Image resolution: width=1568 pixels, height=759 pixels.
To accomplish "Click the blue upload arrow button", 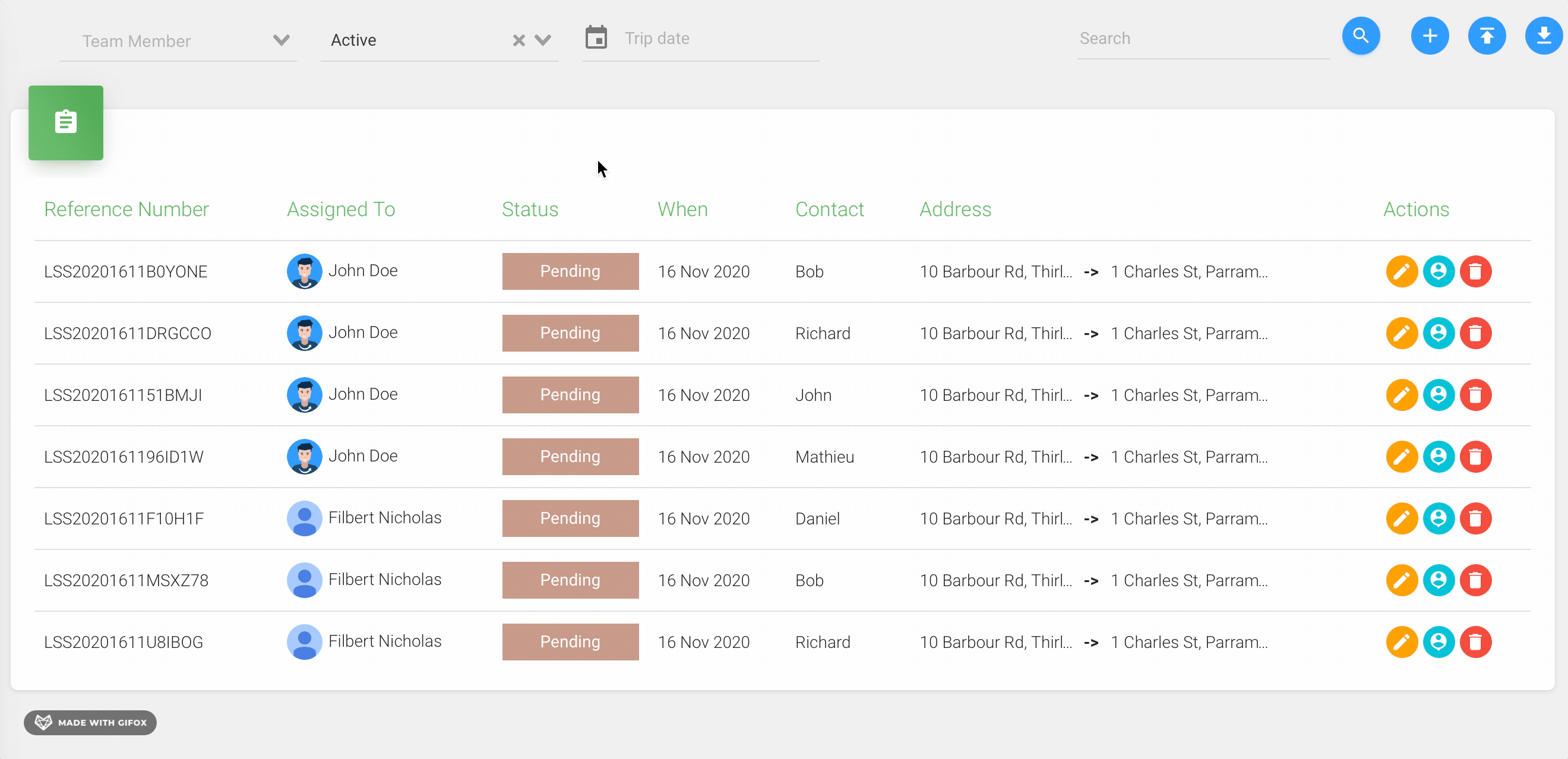I will [x=1487, y=36].
